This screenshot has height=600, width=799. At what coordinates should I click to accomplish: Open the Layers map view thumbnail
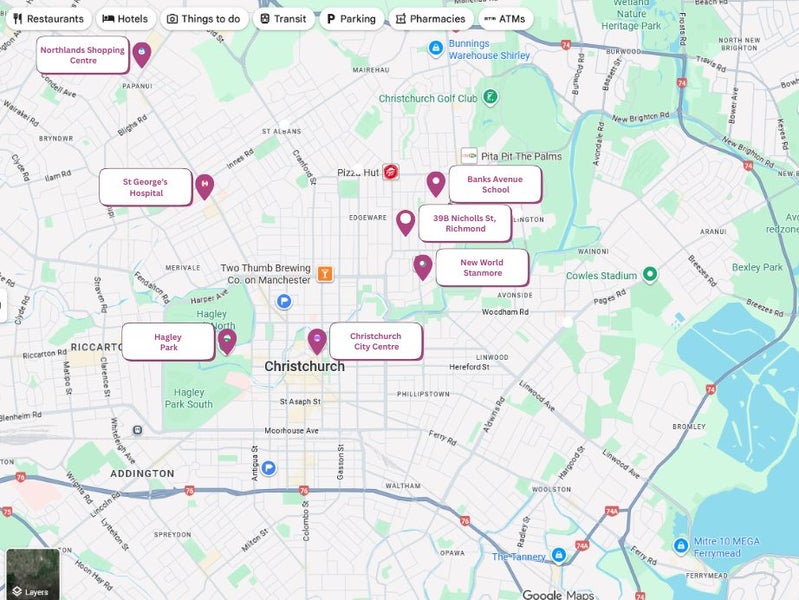click(x=32, y=574)
